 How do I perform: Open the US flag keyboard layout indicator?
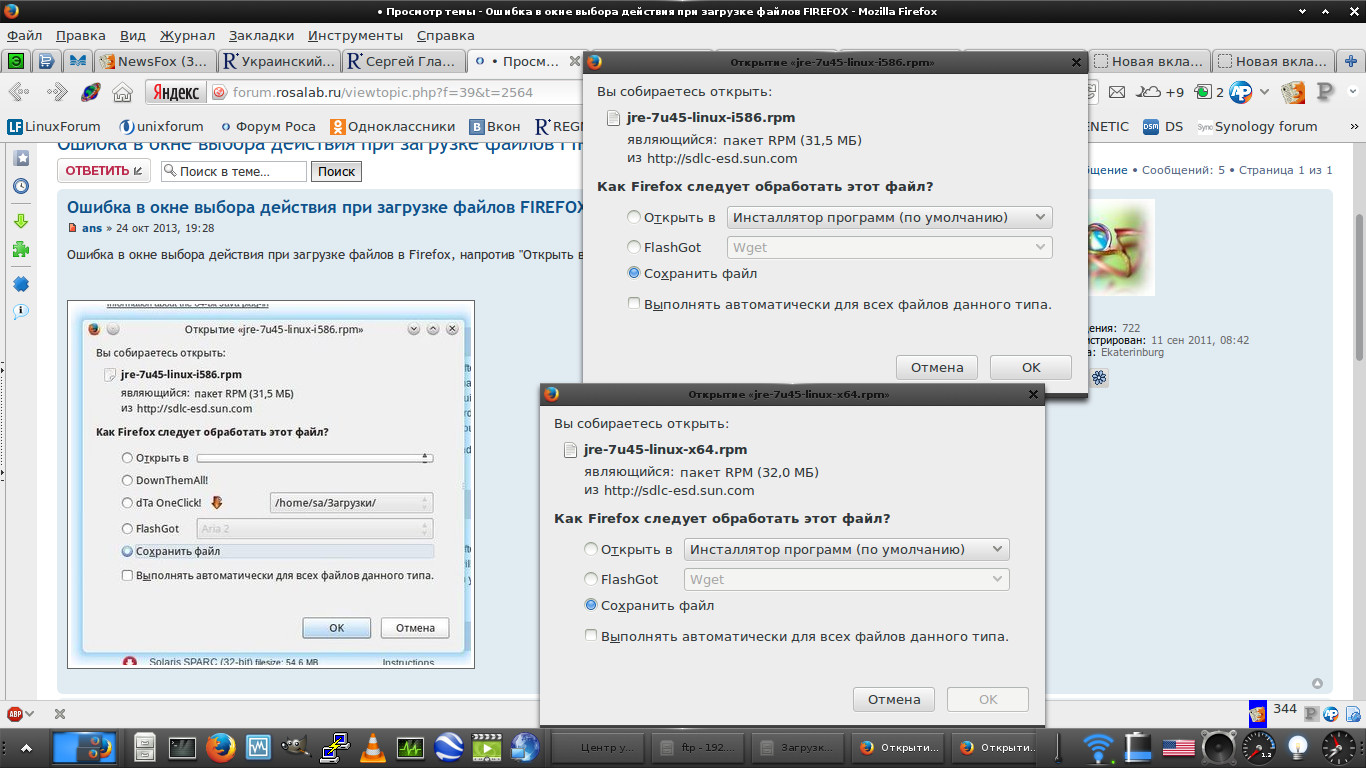(1178, 747)
